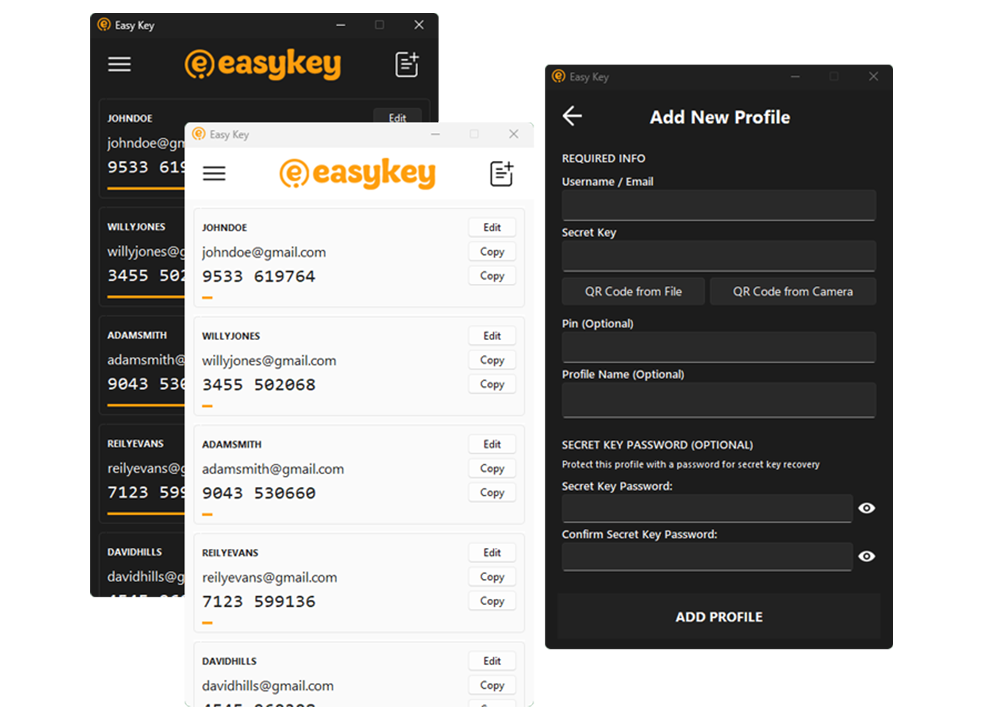983x722 pixels.
Task: Select QR Code from Camera
Action: point(793,291)
